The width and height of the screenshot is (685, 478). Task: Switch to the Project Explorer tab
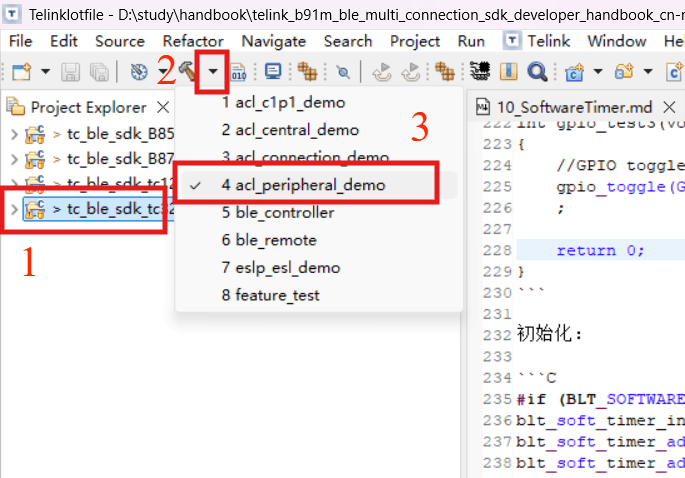click(89, 107)
